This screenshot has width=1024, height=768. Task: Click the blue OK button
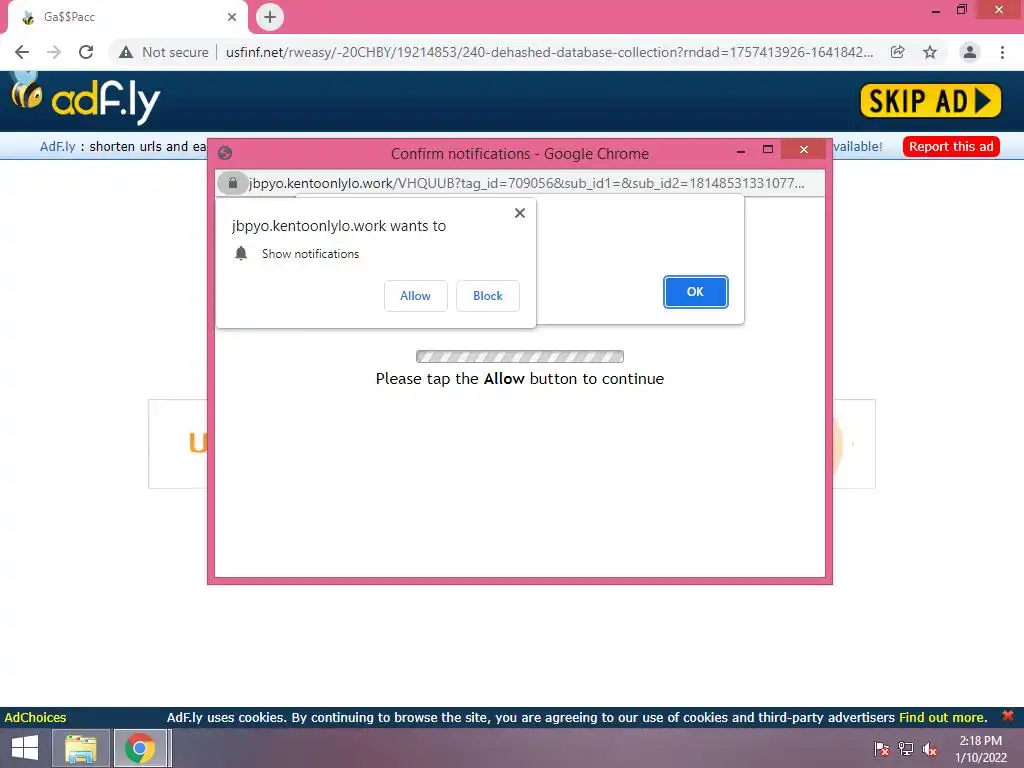696,292
